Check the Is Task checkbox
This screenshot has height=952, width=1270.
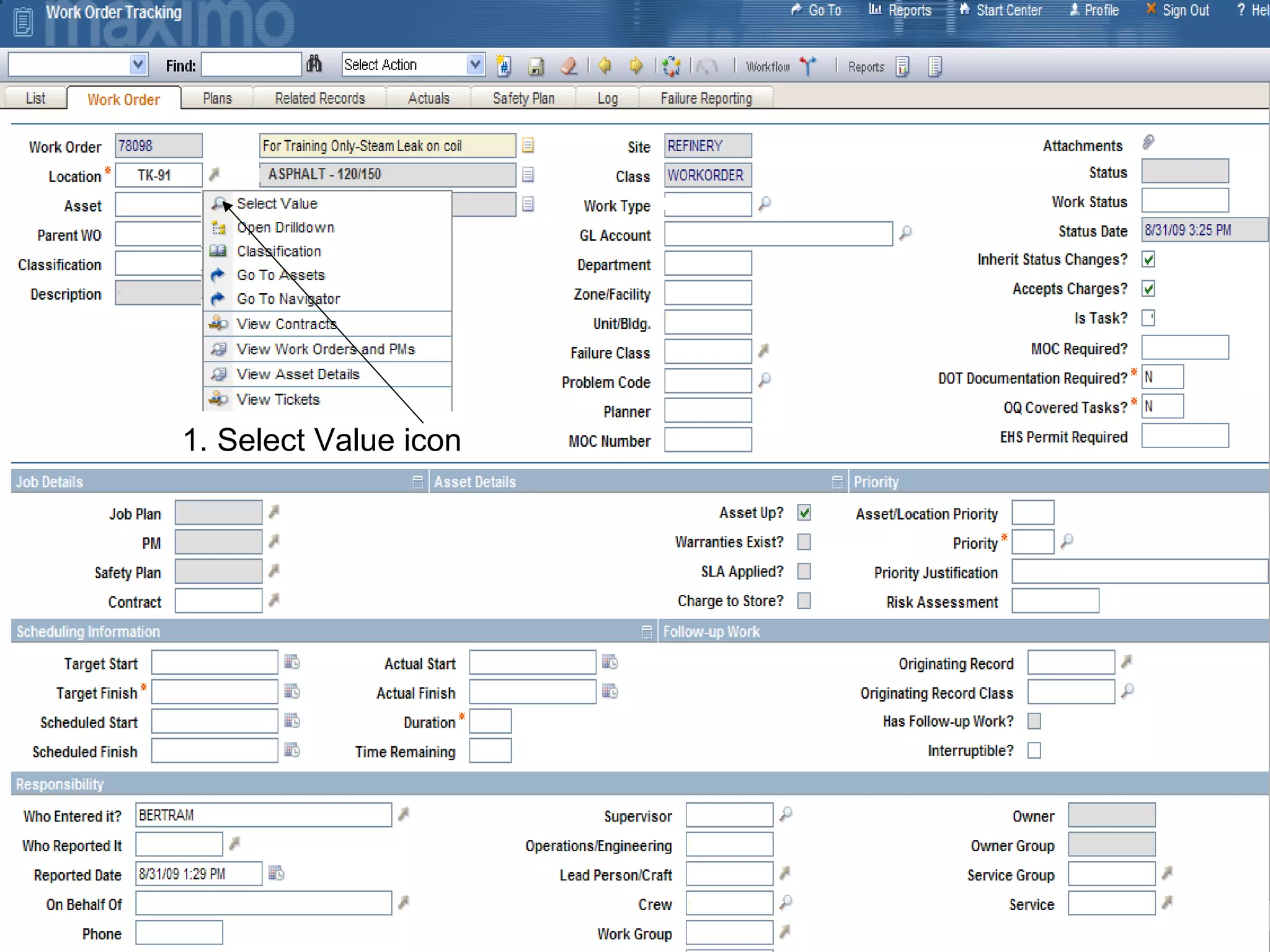(x=1148, y=318)
